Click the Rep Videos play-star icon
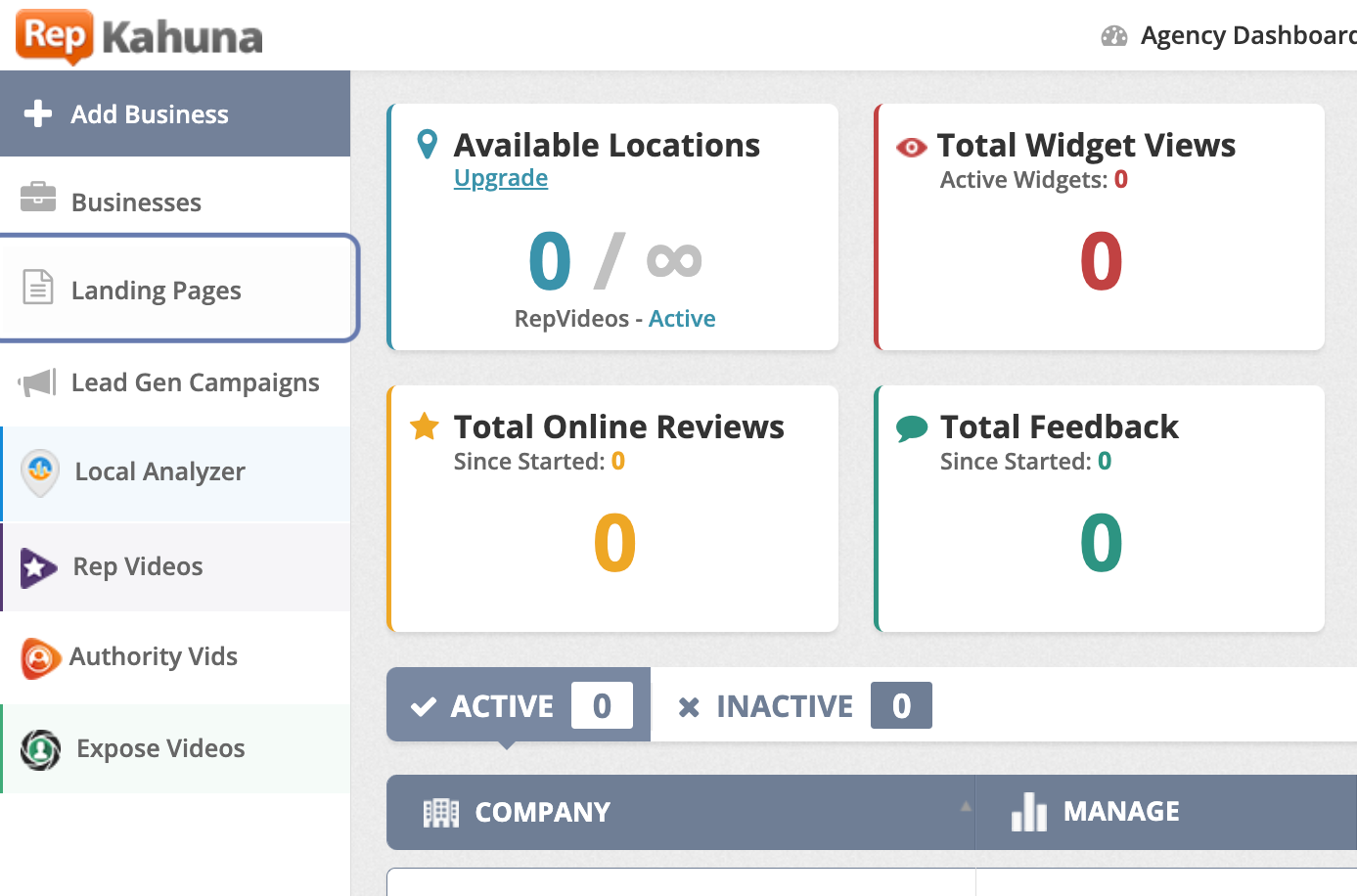The image size is (1357, 896). (x=39, y=567)
